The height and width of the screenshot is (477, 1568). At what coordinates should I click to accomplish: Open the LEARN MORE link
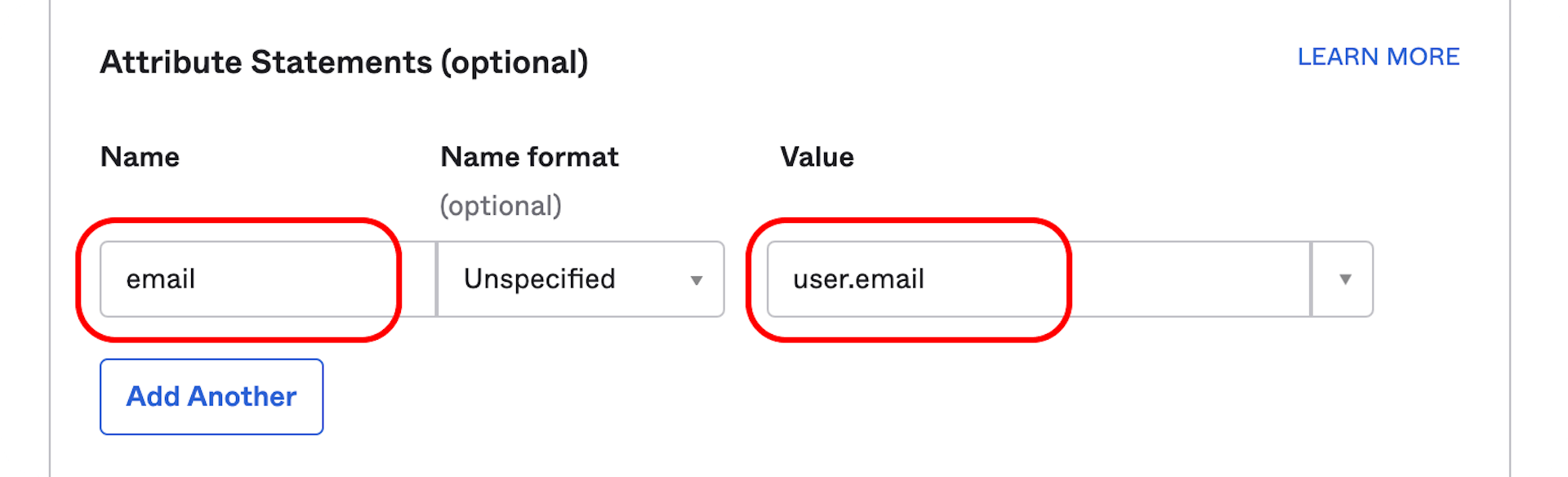1379,56
